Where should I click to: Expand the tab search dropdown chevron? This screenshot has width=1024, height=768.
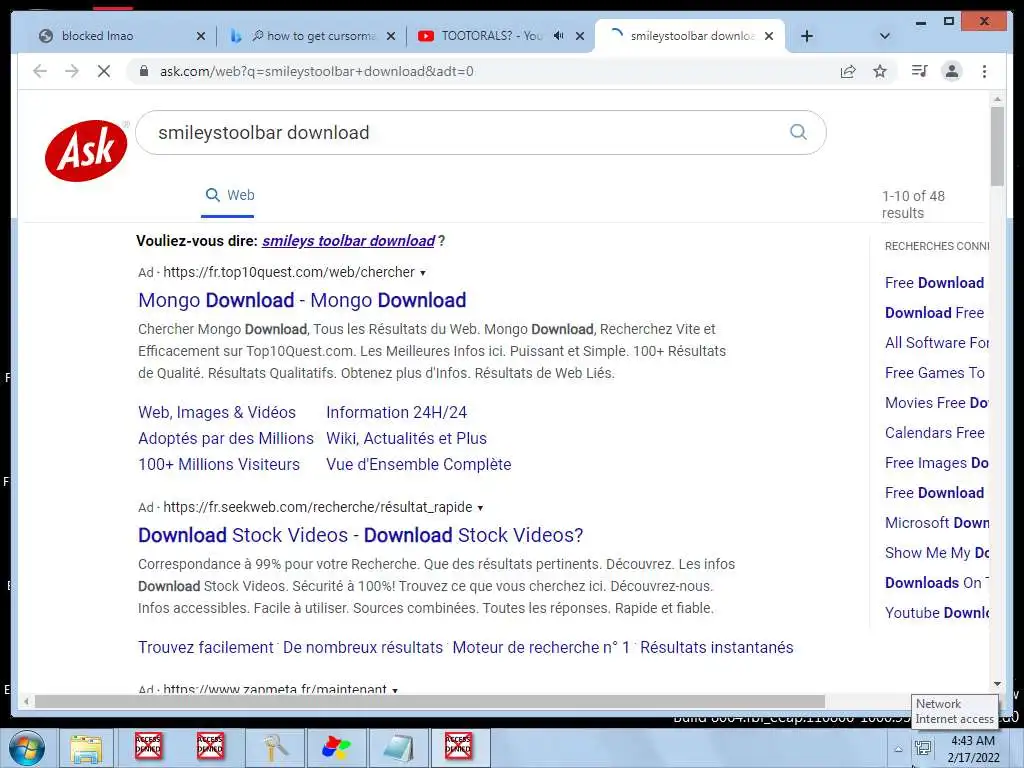tap(885, 36)
